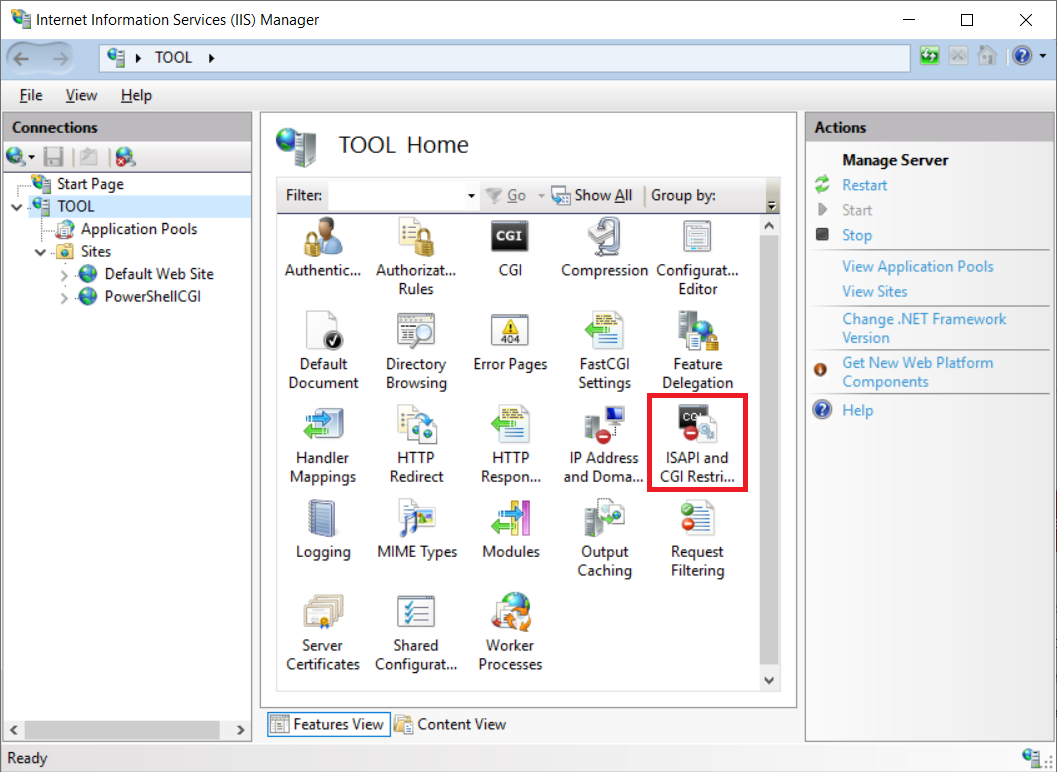Screen dimensions: 1057x772
Task: Click the home icon in address bar
Action: [987, 56]
